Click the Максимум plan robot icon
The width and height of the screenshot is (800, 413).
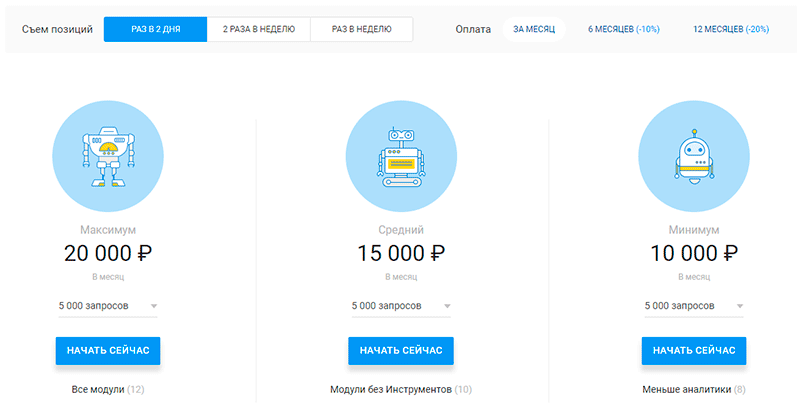tap(108, 156)
